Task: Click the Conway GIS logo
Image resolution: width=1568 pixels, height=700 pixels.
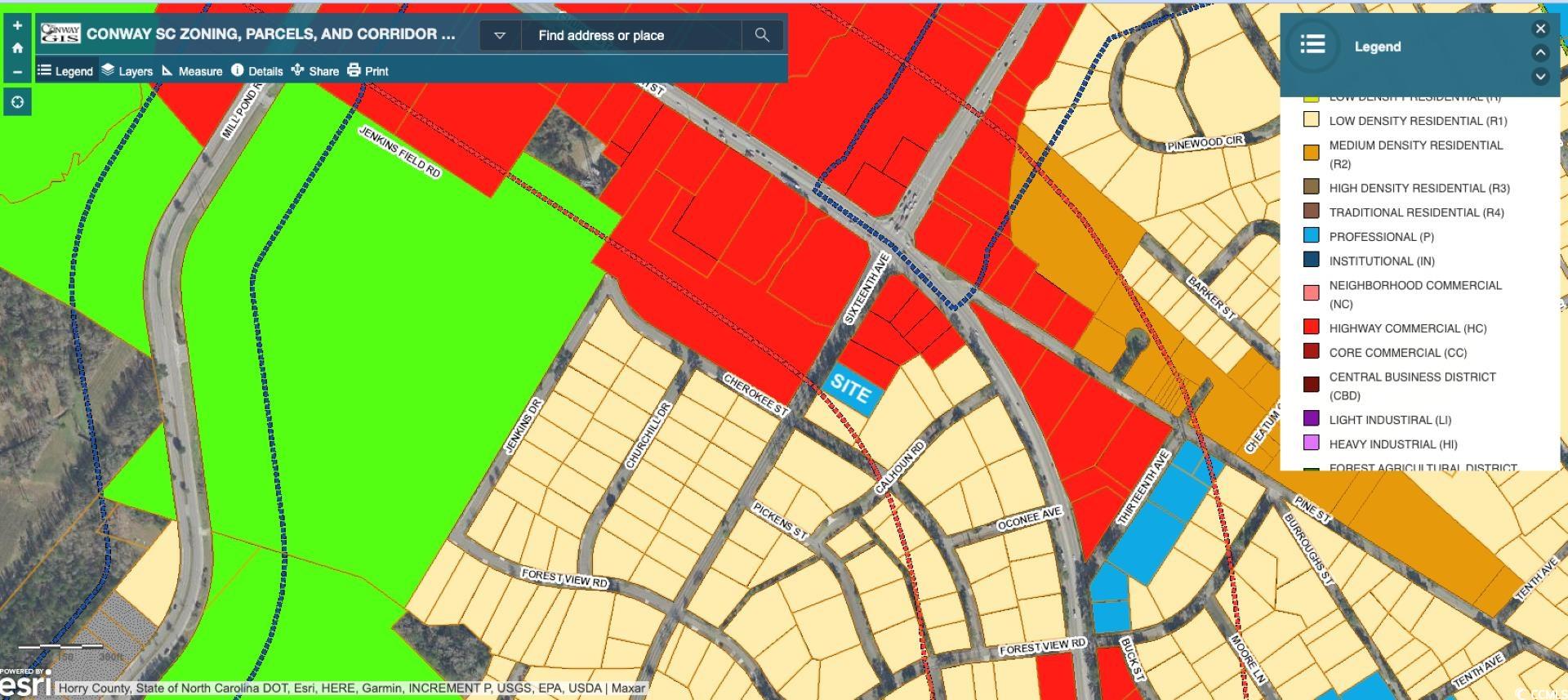Action: click(x=60, y=34)
